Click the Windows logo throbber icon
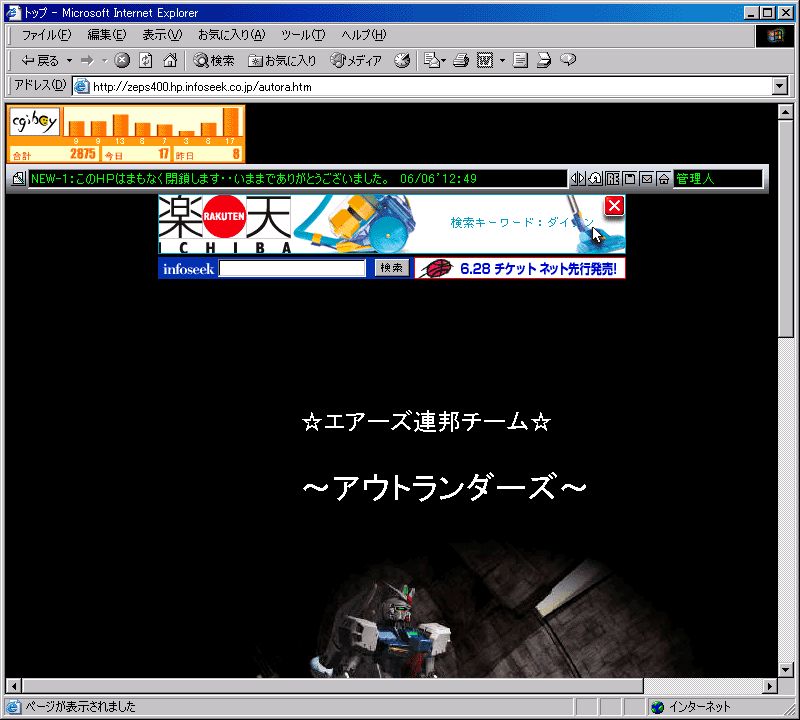The height and width of the screenshot is (720, 800). [x=775, y=35]
